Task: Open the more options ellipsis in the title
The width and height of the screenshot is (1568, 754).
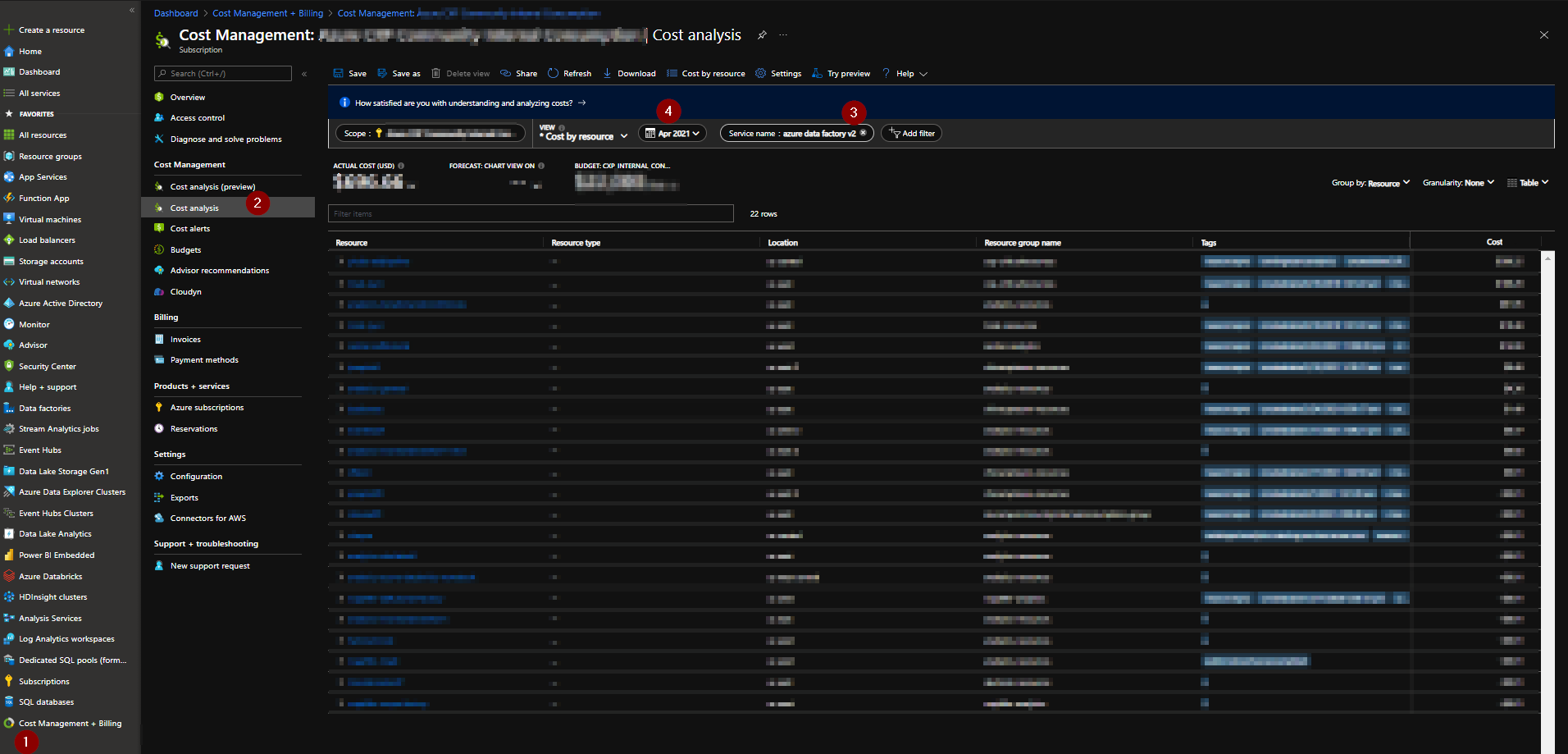Action: click(783, 35)
